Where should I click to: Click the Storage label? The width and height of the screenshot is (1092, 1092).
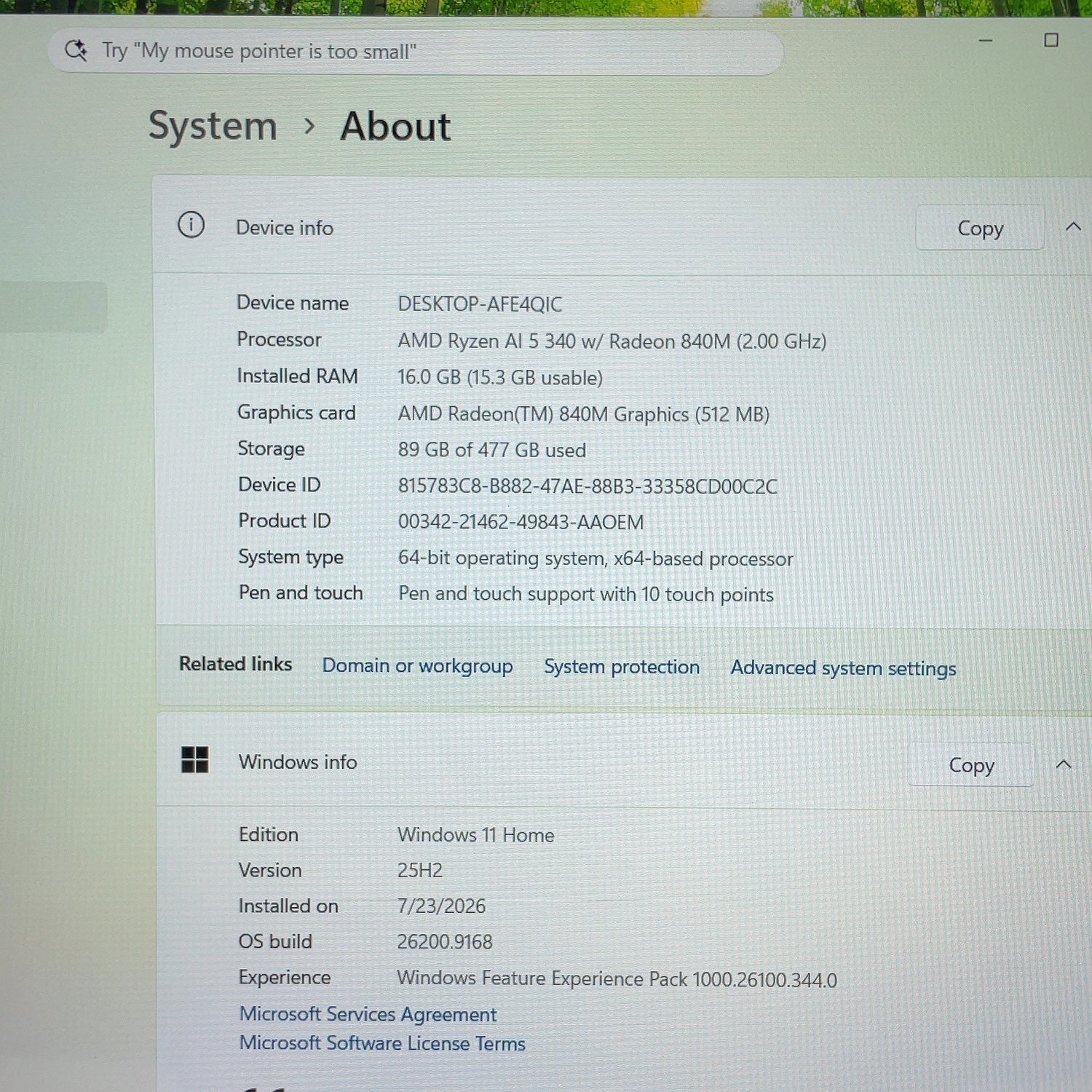(x=271, y=449)
